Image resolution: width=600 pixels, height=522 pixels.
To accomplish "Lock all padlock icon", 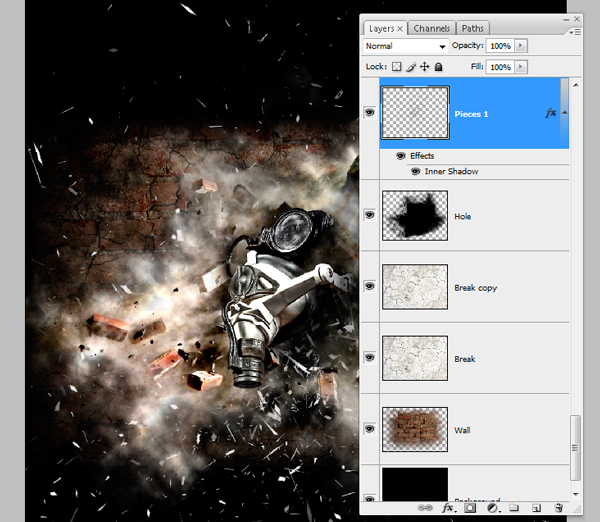I will click(x=439, y=67).
